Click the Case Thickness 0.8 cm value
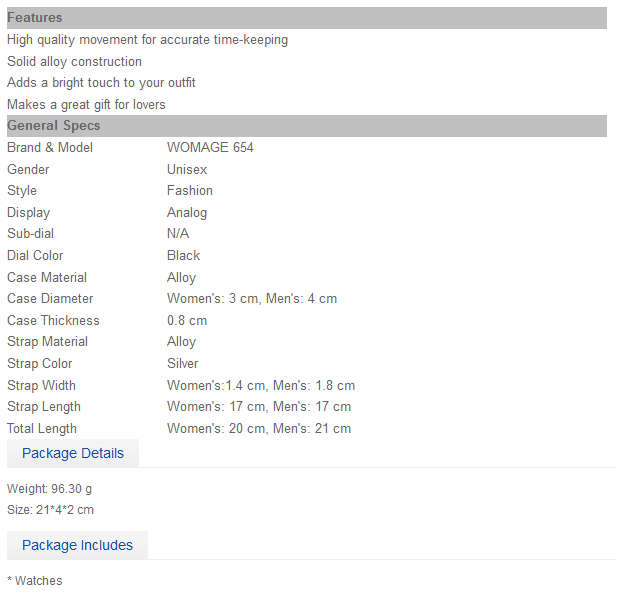The width and height of the screenshot is (622, 595). click(x=188, y=323)
